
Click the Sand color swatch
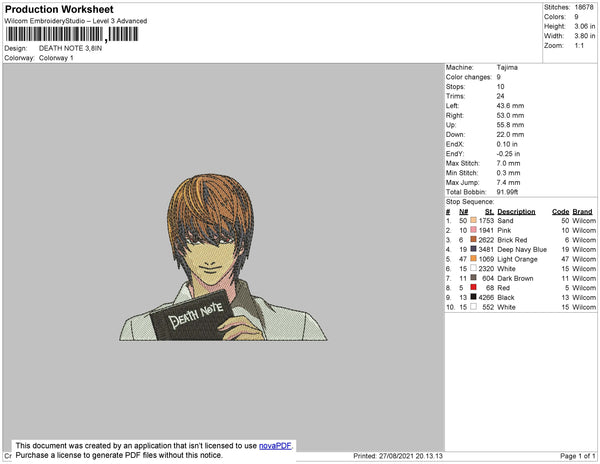coord(473,220)
